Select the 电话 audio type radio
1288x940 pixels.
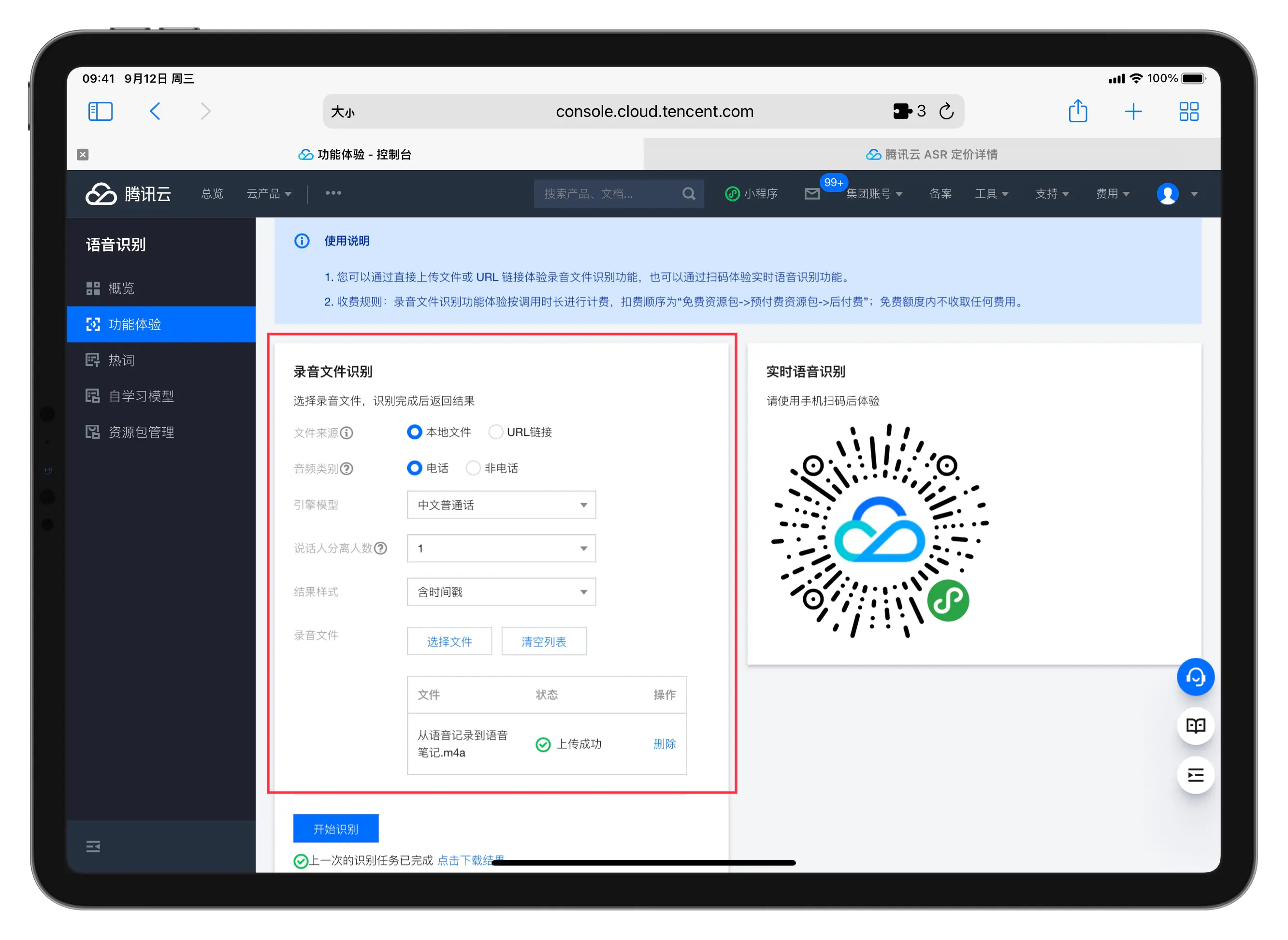(x=414, y=468)
